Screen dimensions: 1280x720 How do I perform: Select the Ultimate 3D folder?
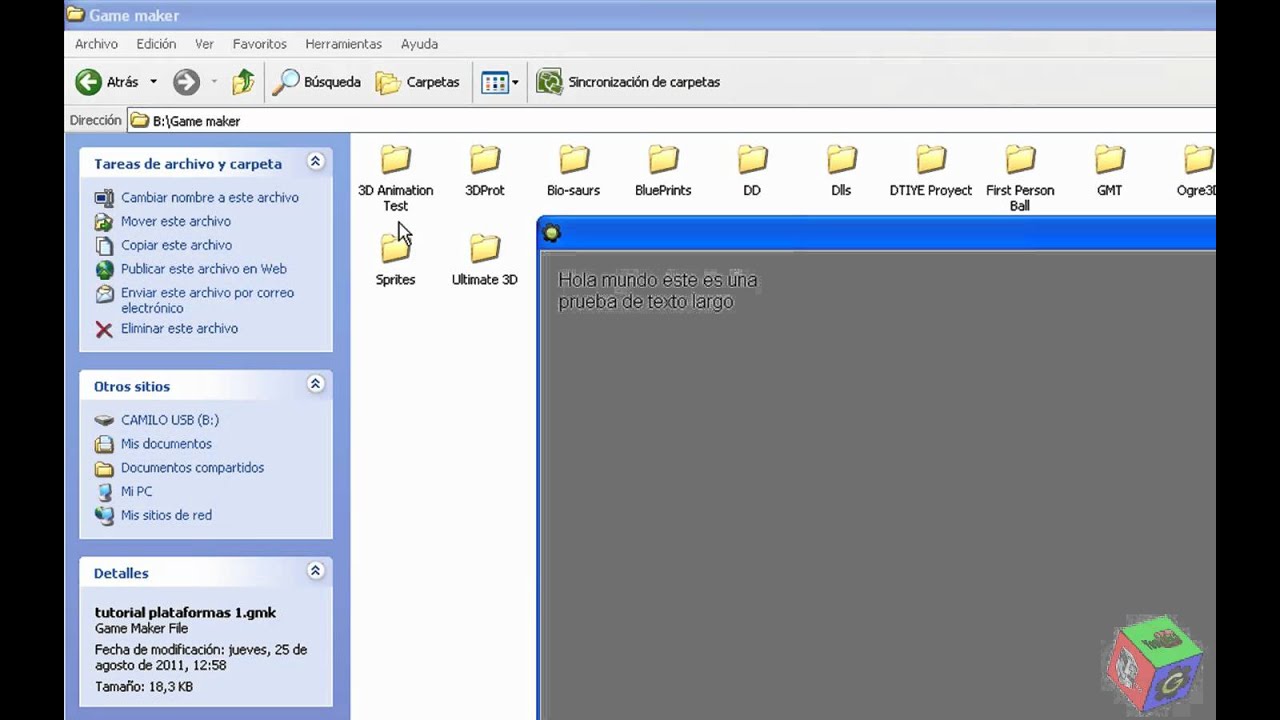point(485,259)
